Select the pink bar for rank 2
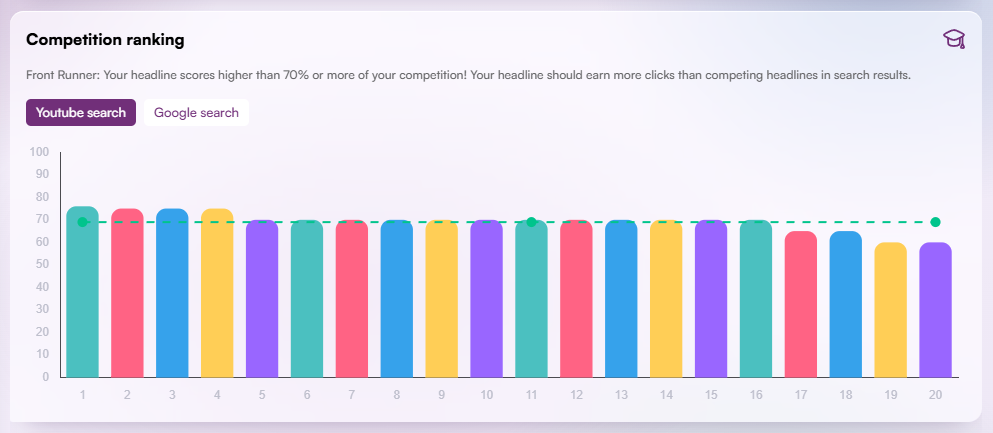Screen dimensions: 993x433 127,293
